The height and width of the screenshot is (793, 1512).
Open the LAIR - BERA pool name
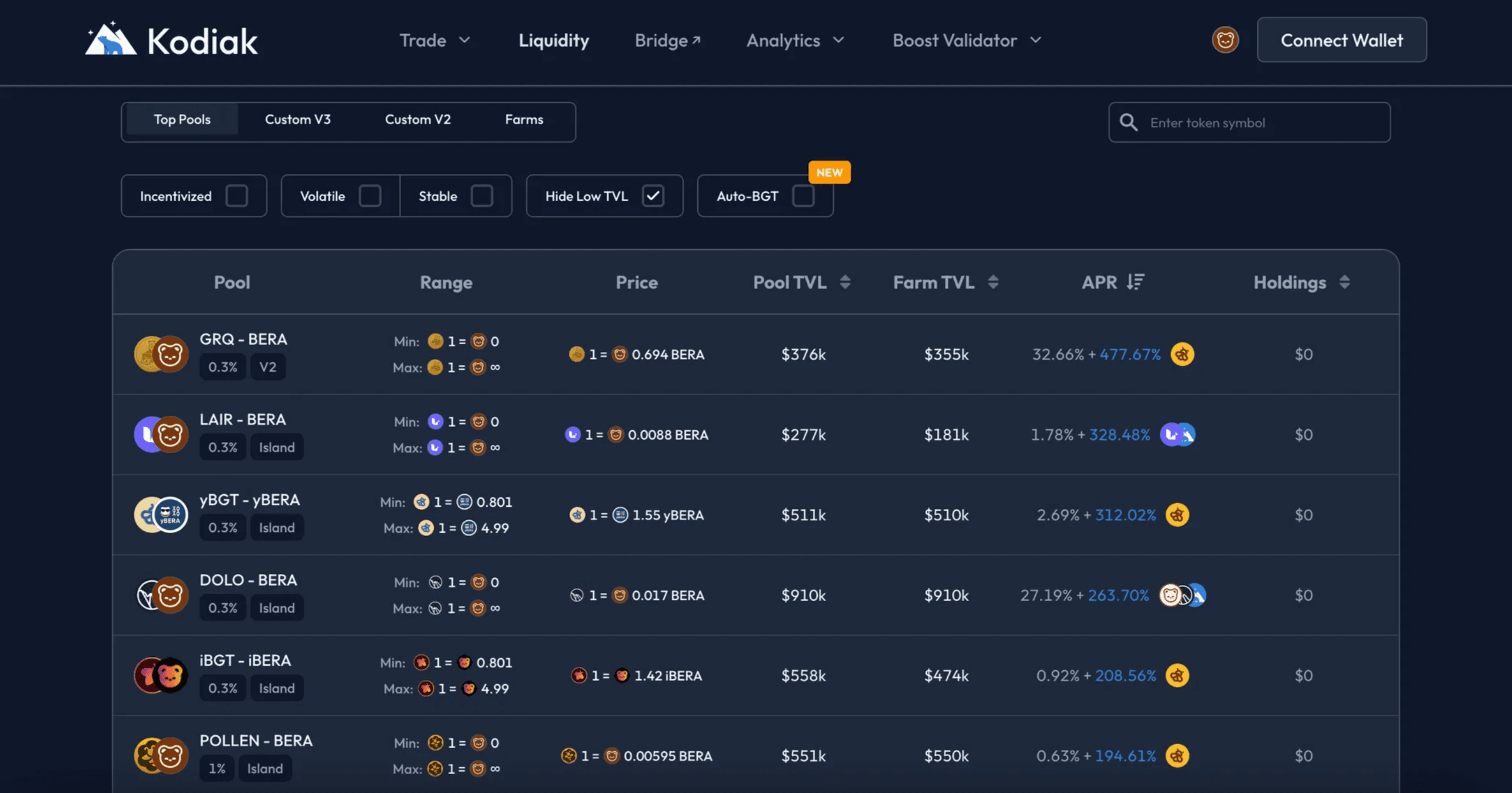(x=243, y=419)
